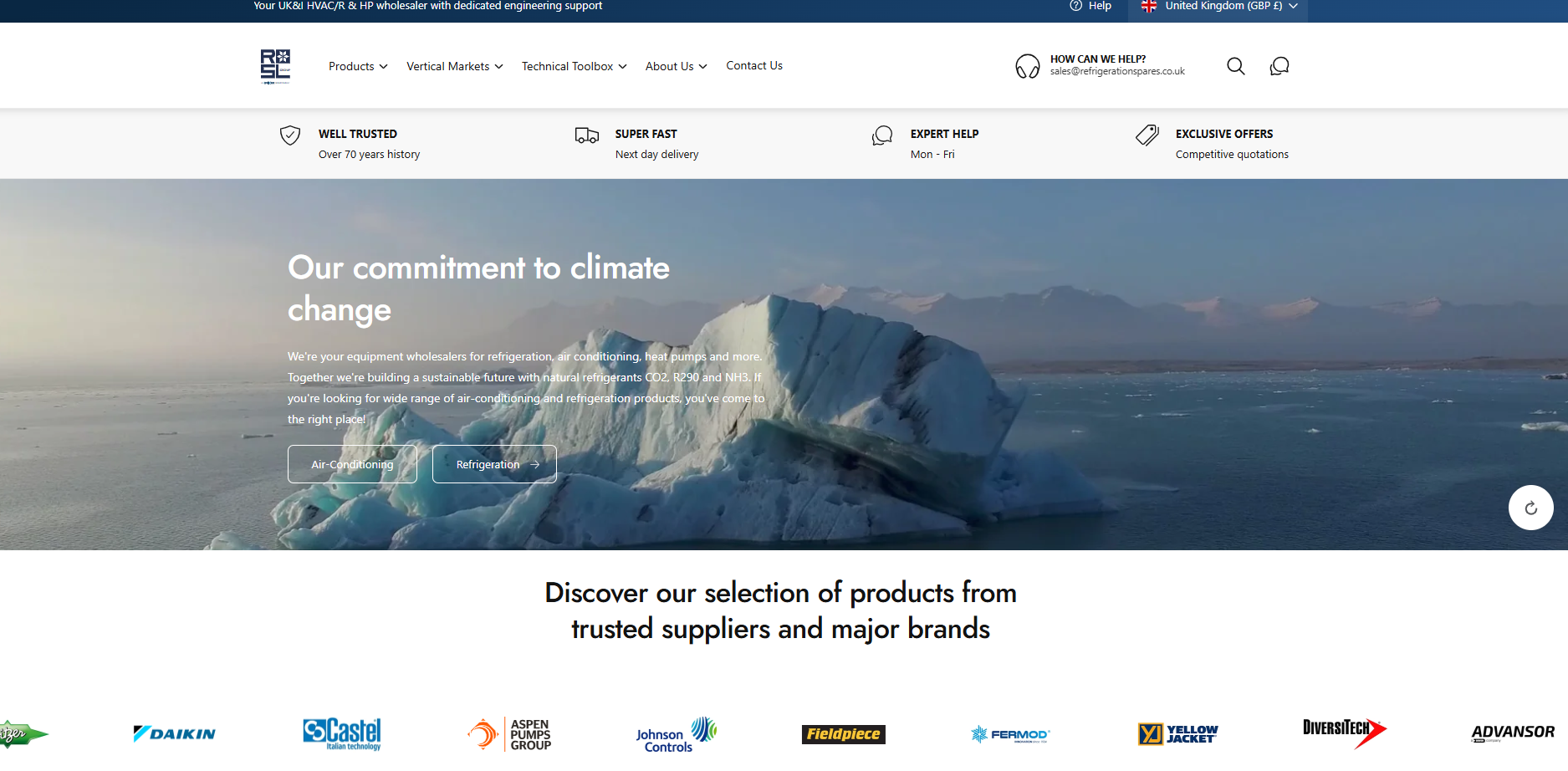Open the search magnifier icon
Screen dimensions: 1568x771
pyautogui.click(x=1235, y=66)
